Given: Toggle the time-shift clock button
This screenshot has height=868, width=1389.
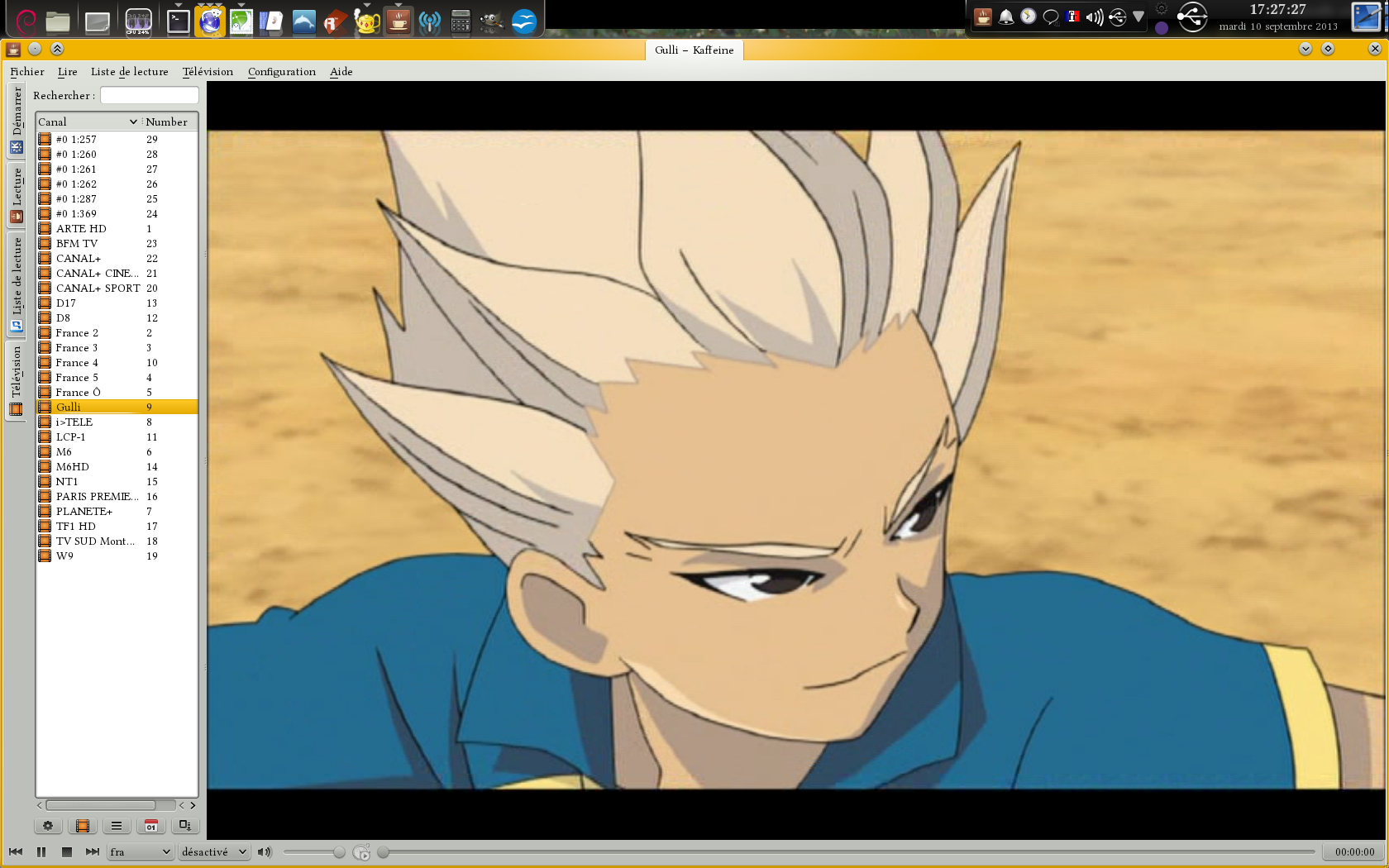Looking at the screenshot, I should pos(361,852).
